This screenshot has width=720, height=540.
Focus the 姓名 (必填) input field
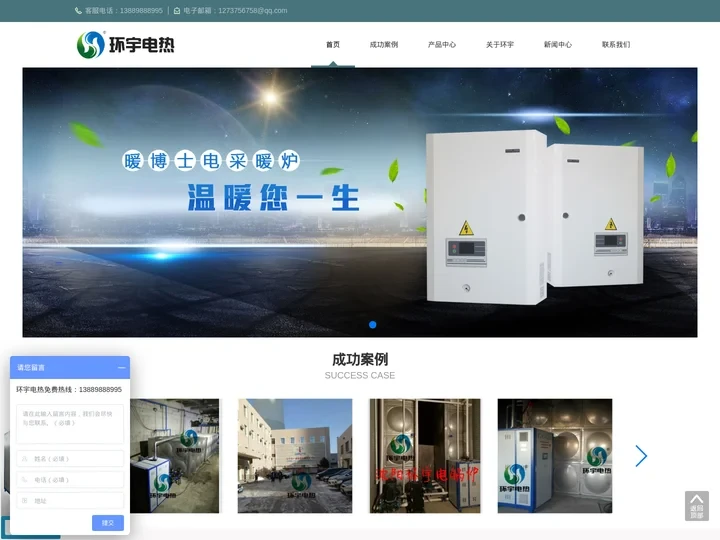click(70, 459)
